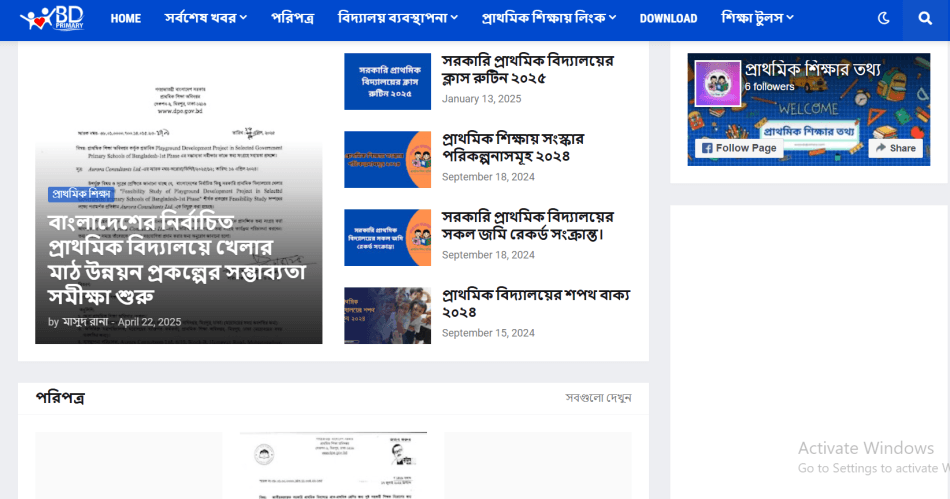Click the শপথ বাক্য ২০২৪ article thumbnail

coord(387,315)
